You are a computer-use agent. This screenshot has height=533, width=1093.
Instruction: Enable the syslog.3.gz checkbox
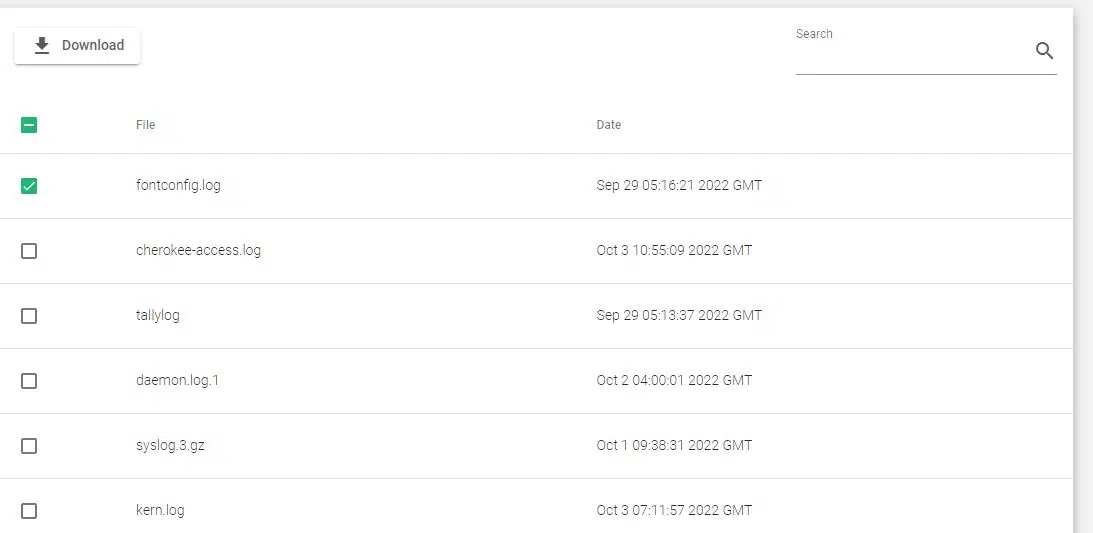point(29,446)
